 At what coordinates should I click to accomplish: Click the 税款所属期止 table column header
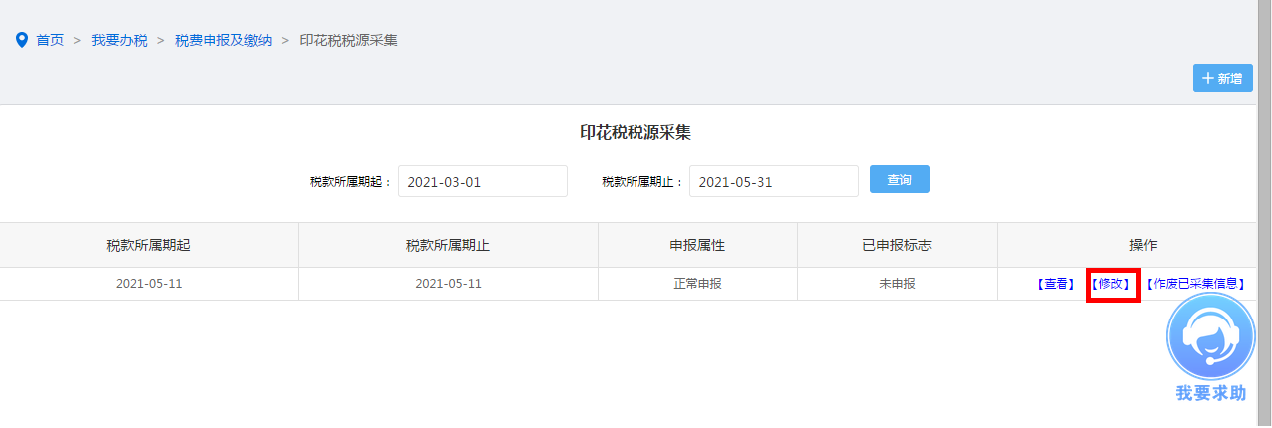click(448, 245)
